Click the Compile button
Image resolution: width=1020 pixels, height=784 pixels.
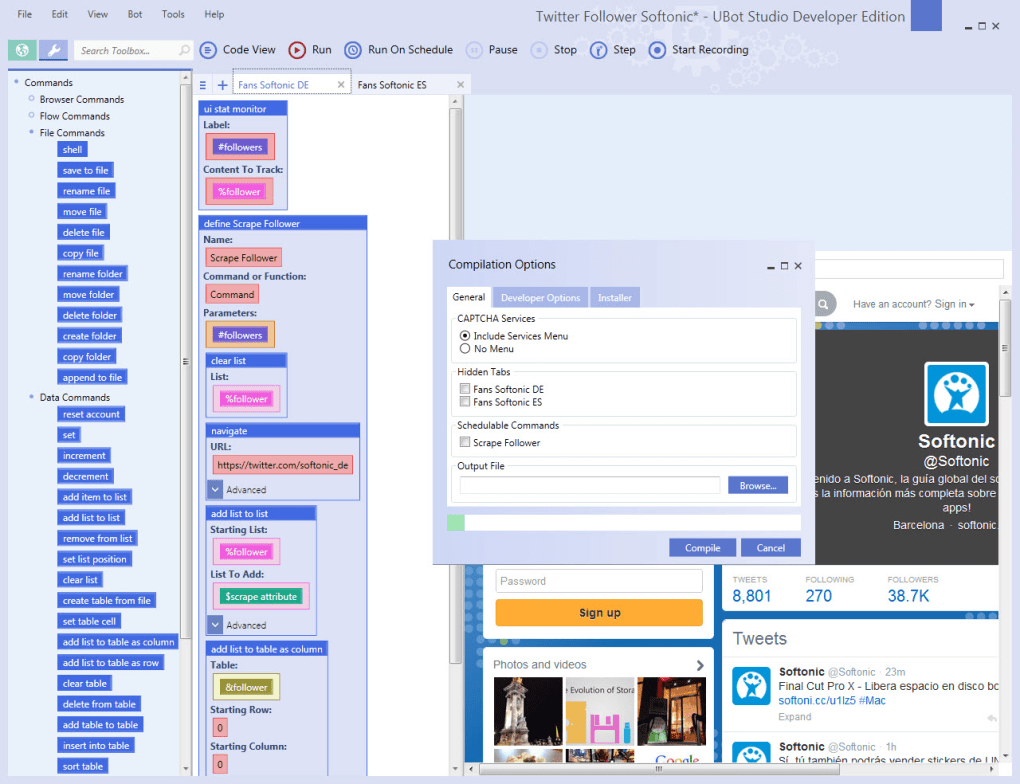click(x=703, y=548)
